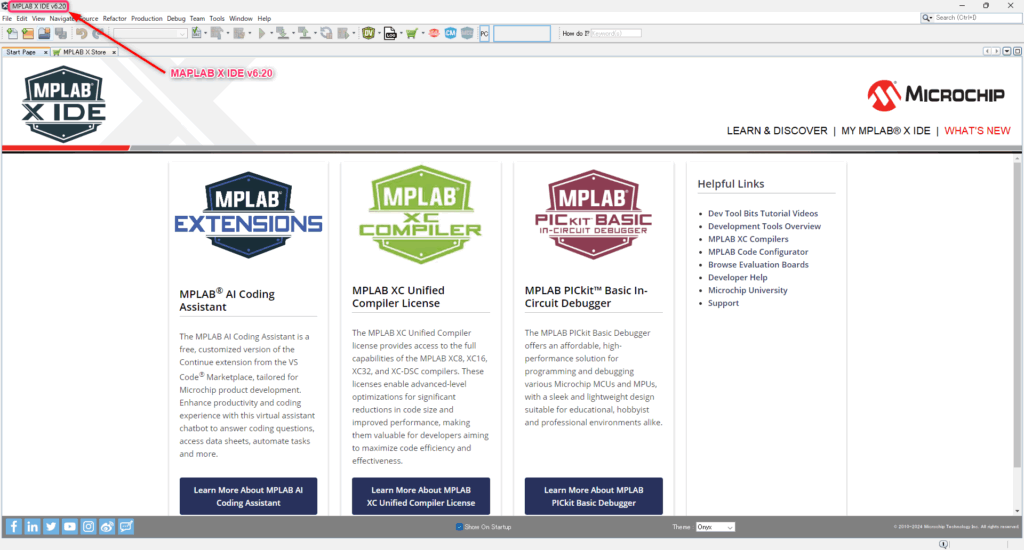Click the How do I keyword field
Screen dimensions: 1024x550
(x=616, y=33)
